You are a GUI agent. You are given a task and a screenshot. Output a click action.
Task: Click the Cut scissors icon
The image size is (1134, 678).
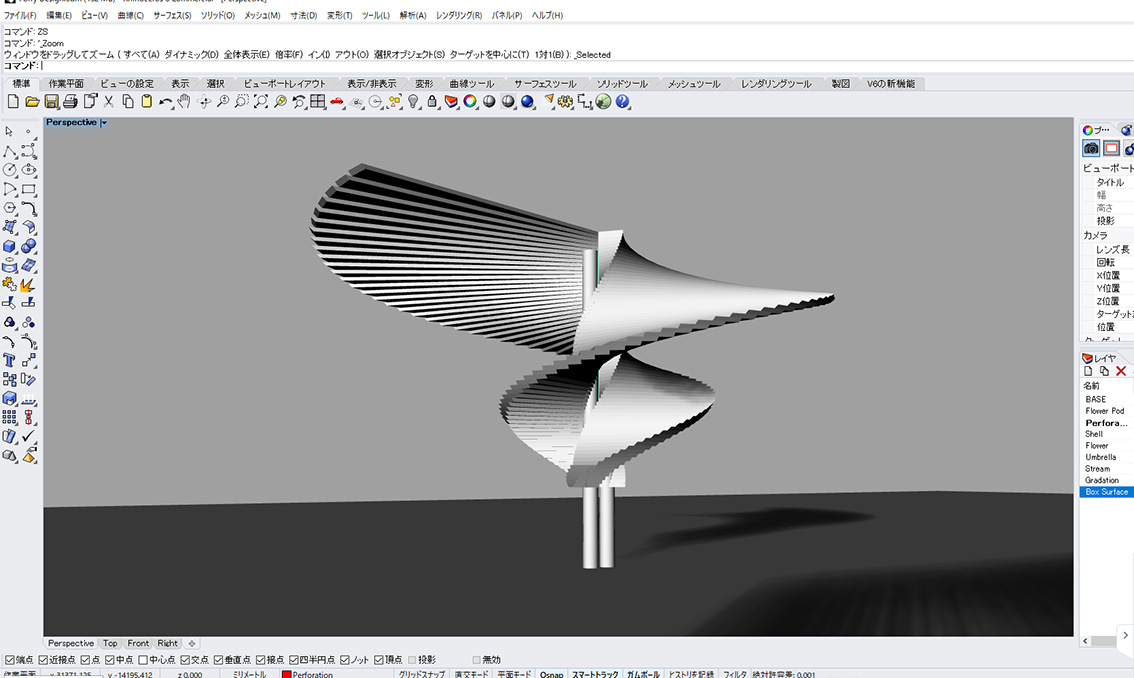point(109,102)
